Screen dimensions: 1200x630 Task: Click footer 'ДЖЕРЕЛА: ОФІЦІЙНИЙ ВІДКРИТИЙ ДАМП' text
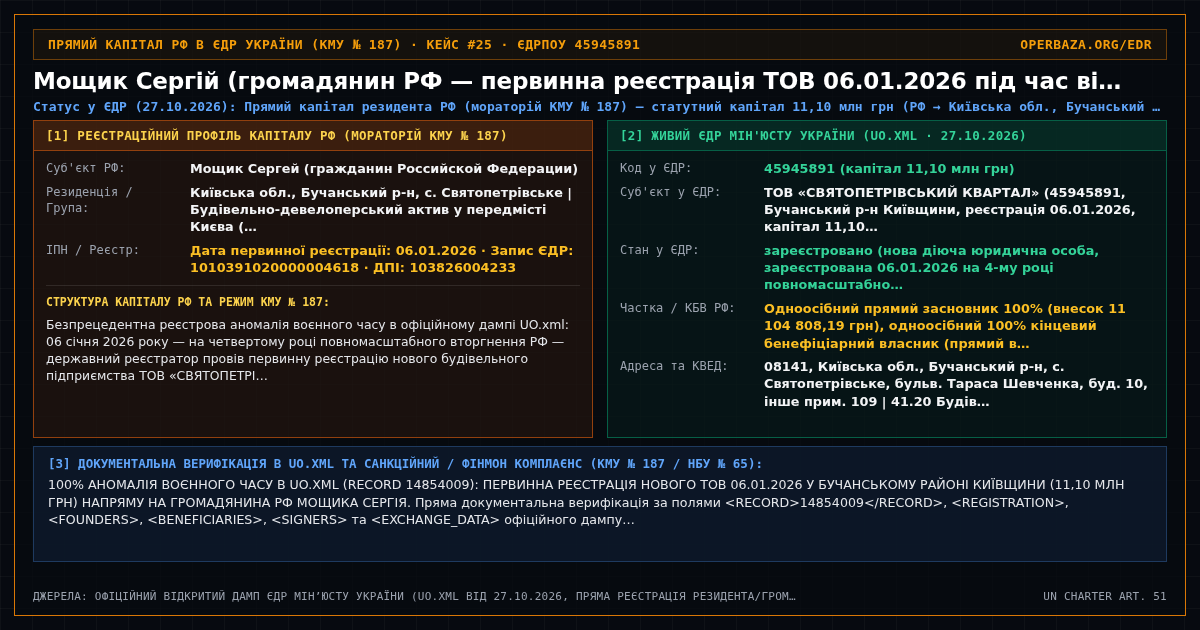tap(414, 596)
